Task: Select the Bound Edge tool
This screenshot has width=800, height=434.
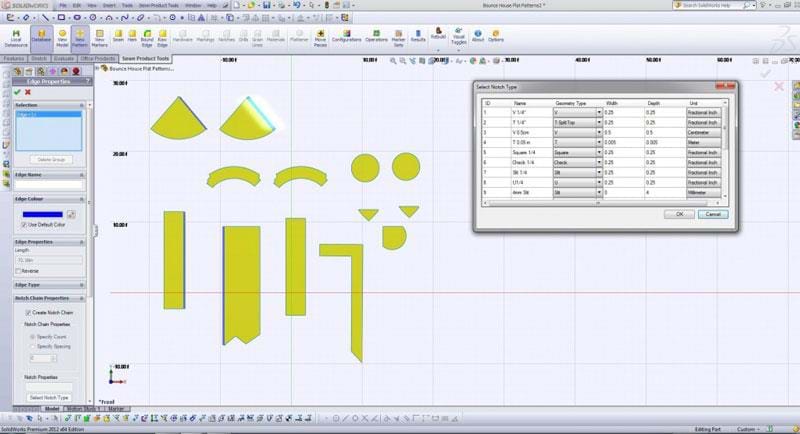Action: (x=146, y=38)
